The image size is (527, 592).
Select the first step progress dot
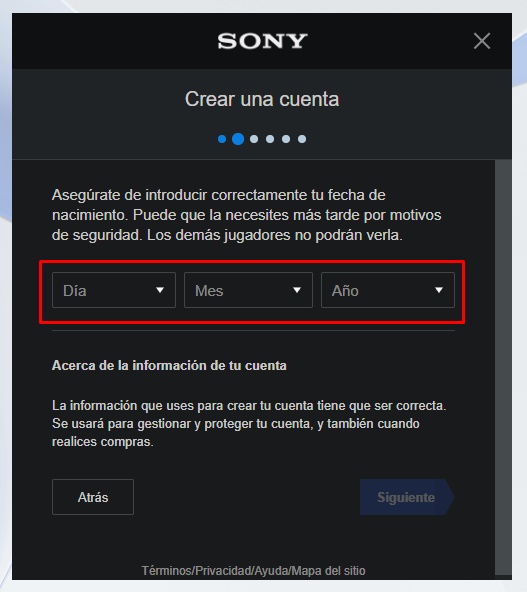(x=222, y=139)
